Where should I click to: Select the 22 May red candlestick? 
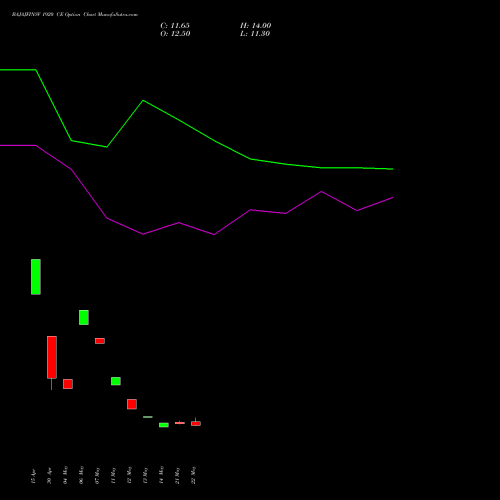tap(196, 424)
